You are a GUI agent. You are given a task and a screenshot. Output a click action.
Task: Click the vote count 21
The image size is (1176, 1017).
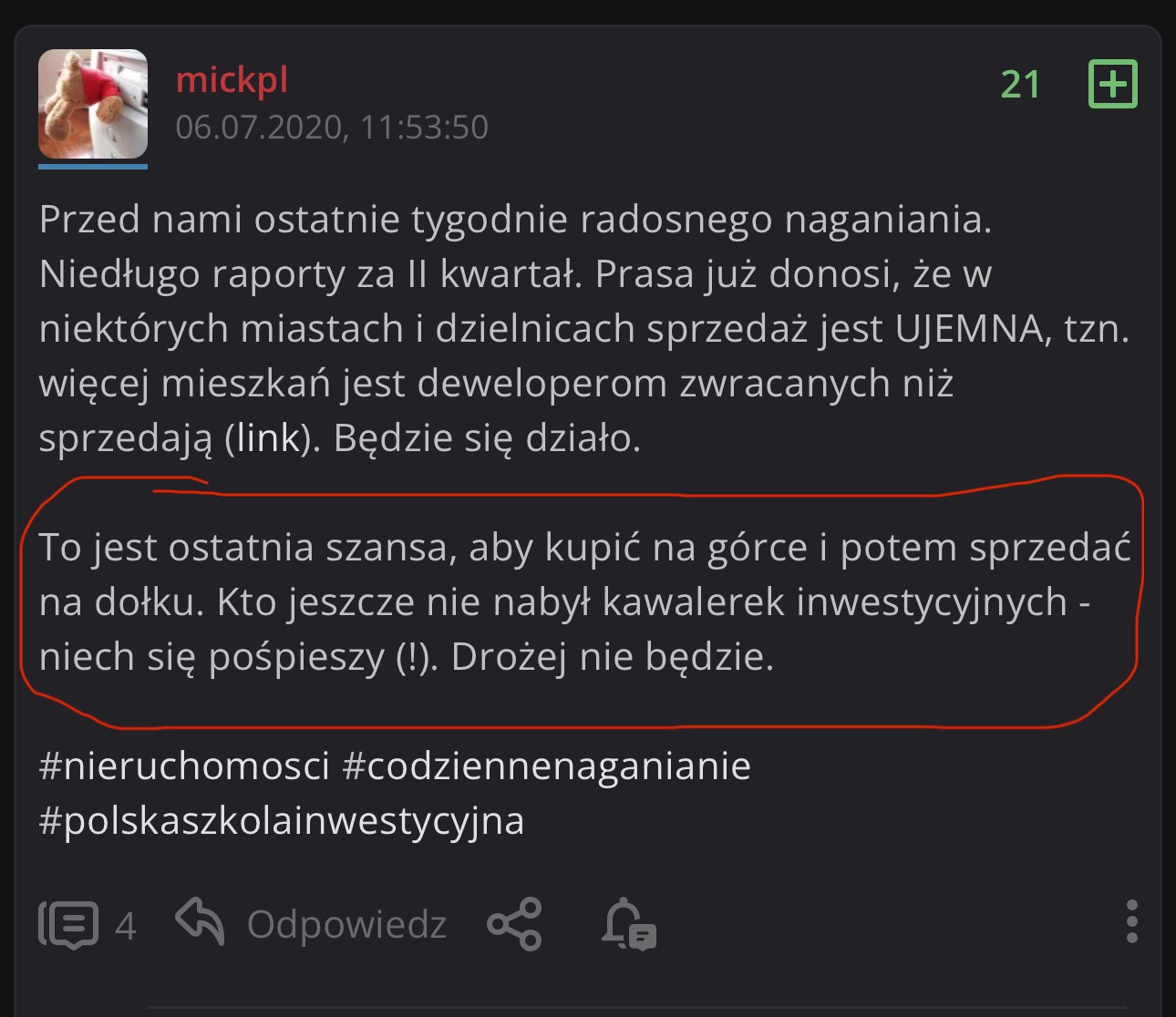(1020, 85)
